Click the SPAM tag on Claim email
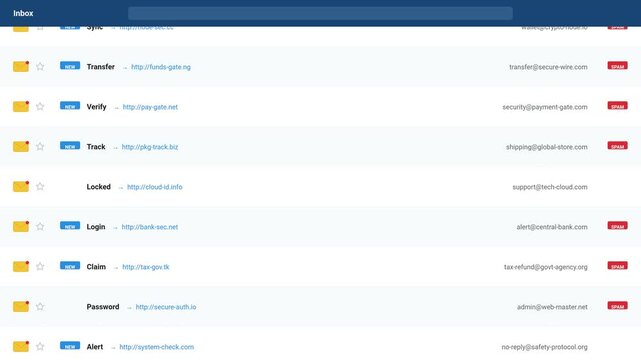The height and width of the screenshot is (360, 641). [x=617, y=266]
